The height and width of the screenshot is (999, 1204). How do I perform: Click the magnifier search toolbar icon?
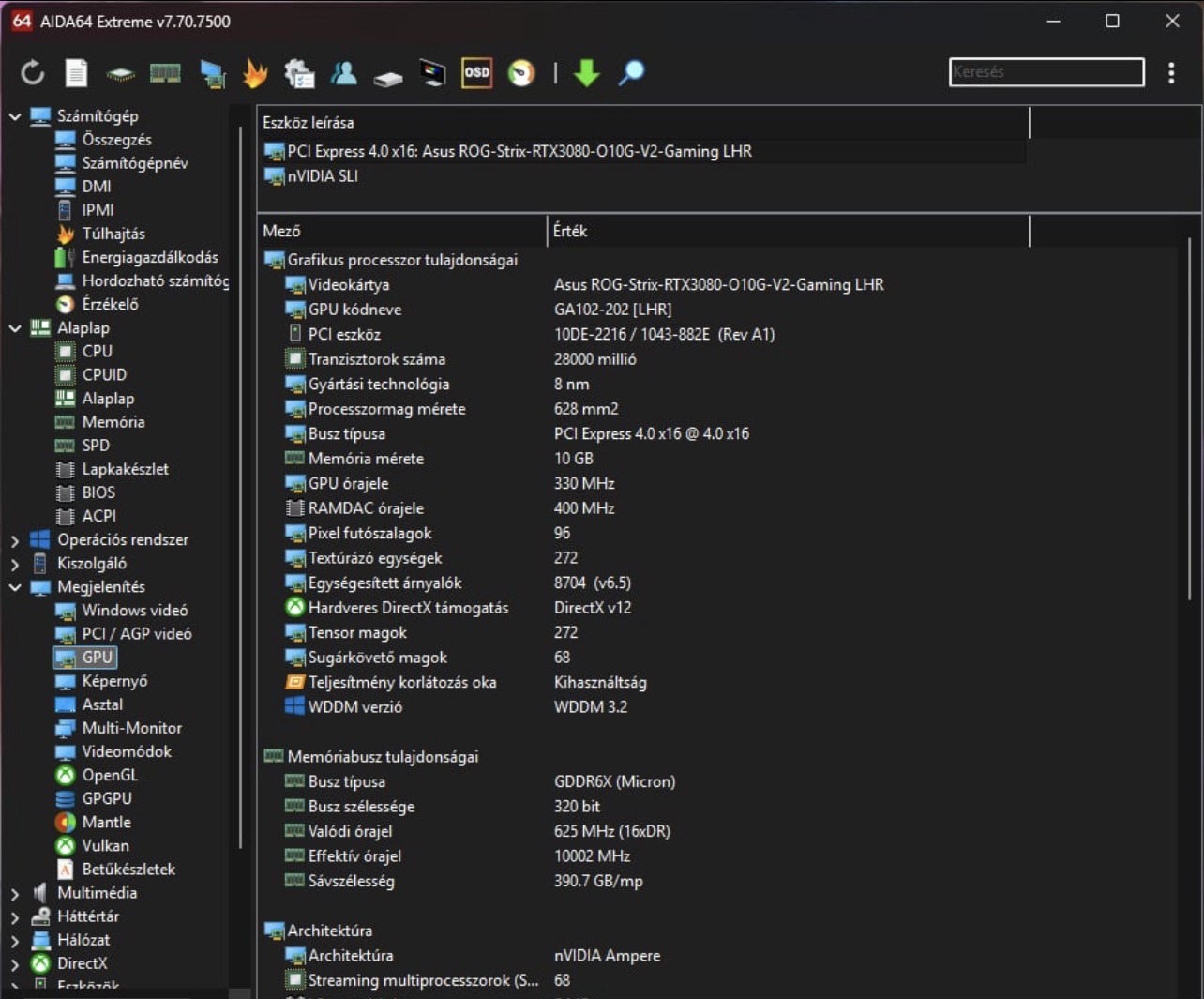tap(631, 72)
